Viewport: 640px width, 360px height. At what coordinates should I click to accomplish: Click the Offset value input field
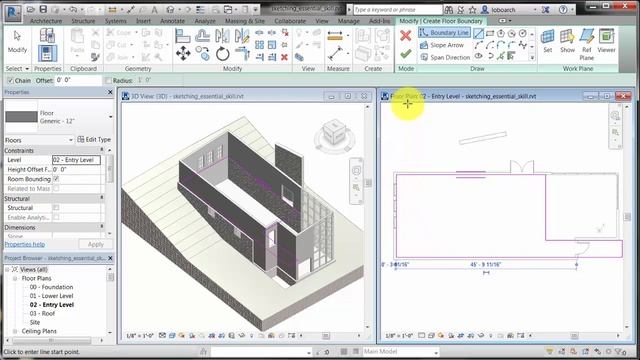[78, 80]
